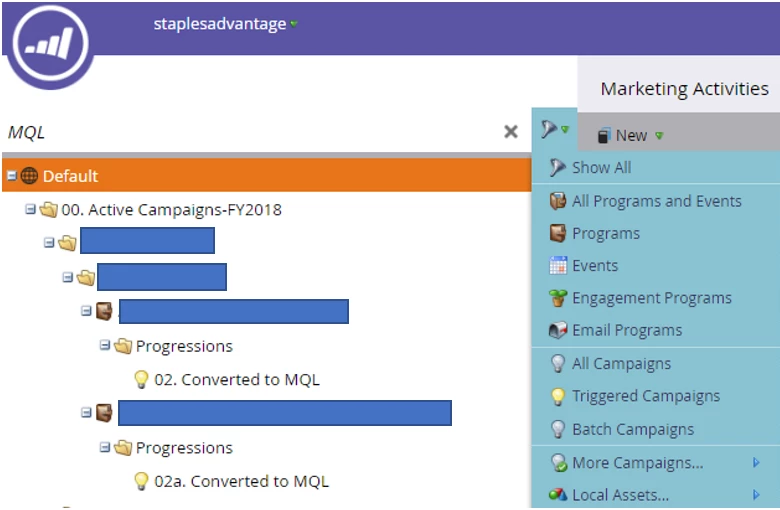
Task: Collapse the 00. Active Campaigns-FY2018 folder
Action: pos(30,209)
